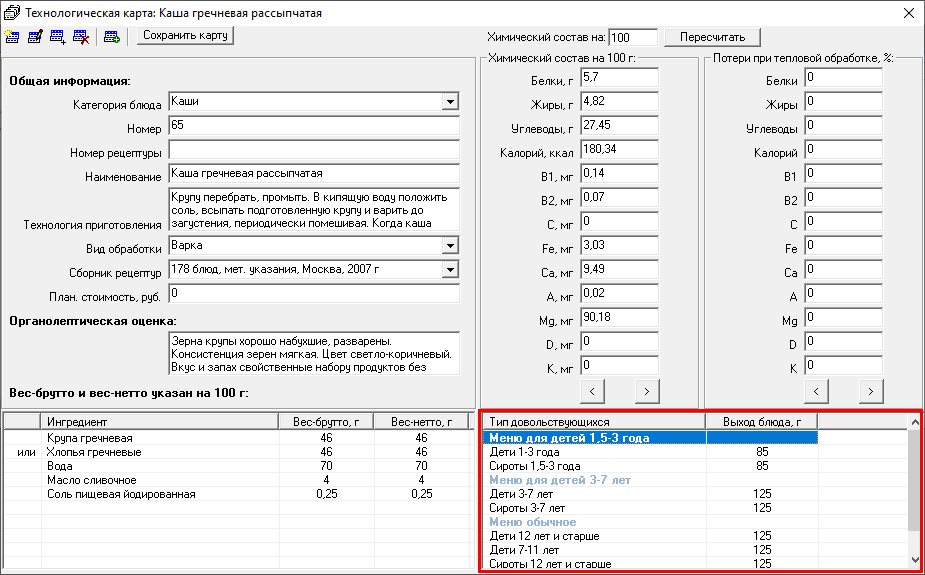Screen dimensions: 925x575
Task: Open the Категория блюда dropdown
Action: point(450,101)
